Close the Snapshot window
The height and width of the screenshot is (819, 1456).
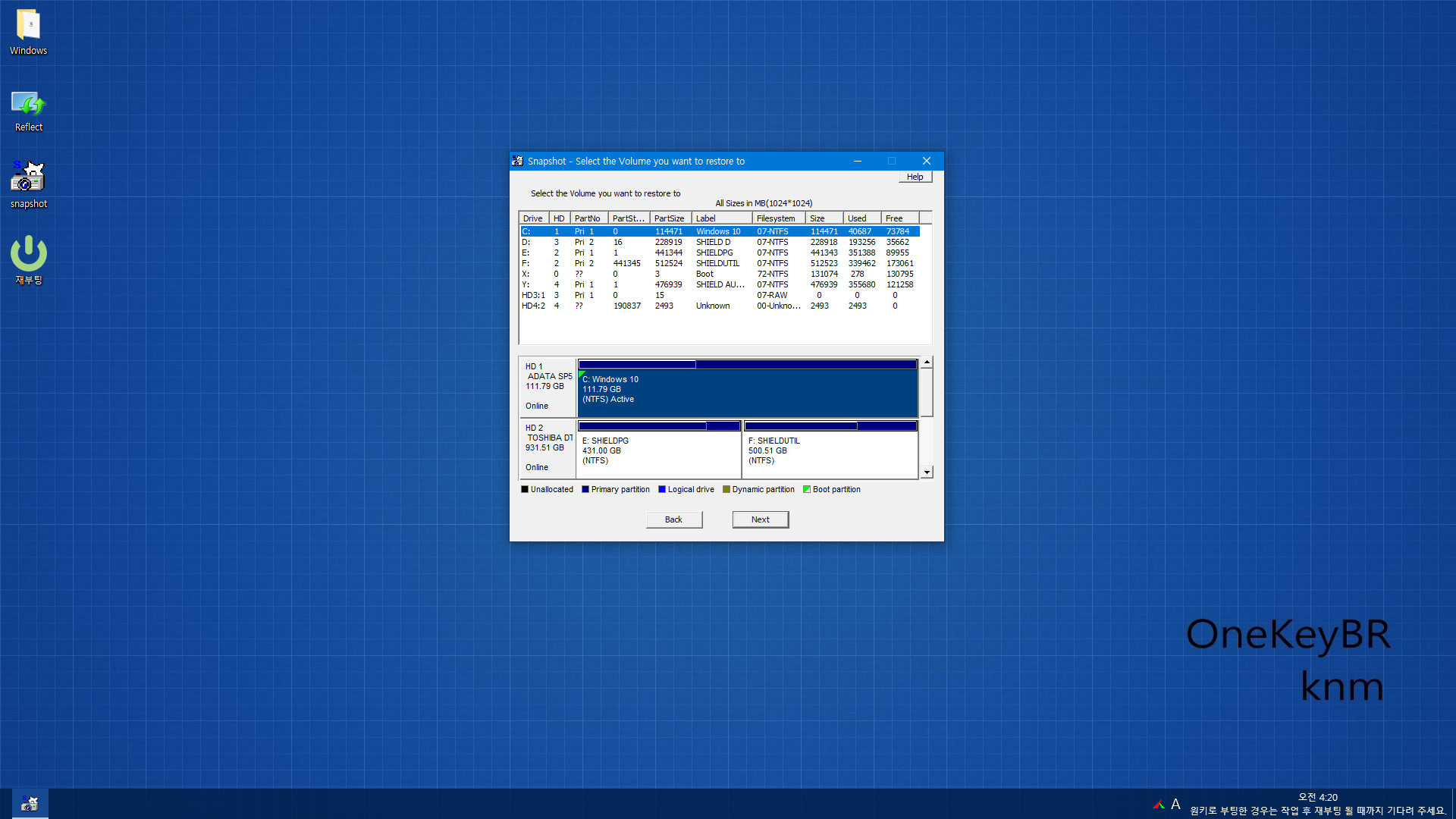pyautogui.click(x=927, y=161)
